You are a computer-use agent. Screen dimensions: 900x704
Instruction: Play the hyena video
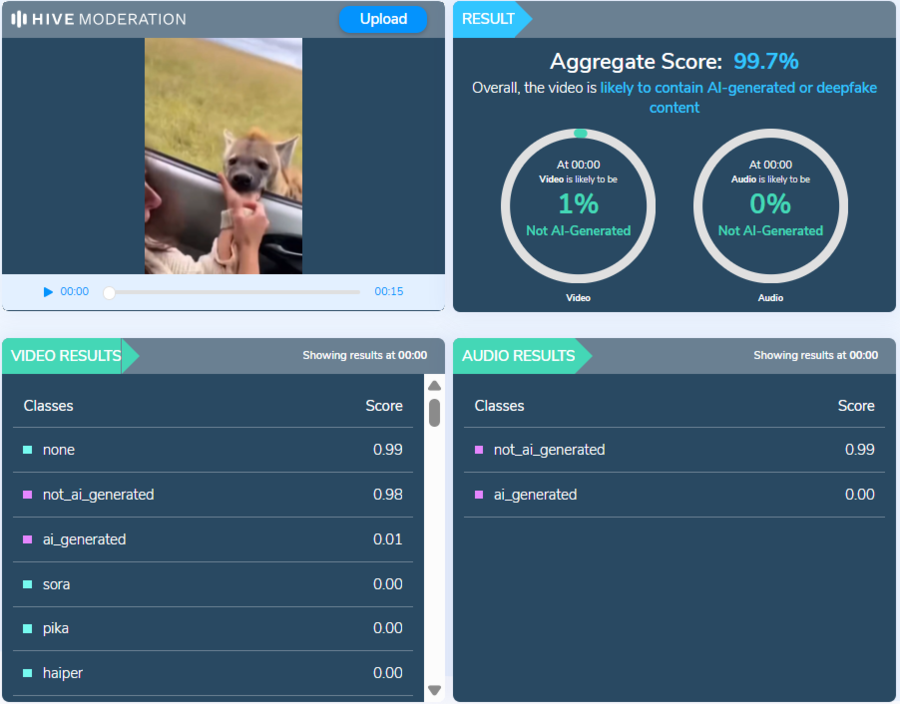tap(48, 292)
